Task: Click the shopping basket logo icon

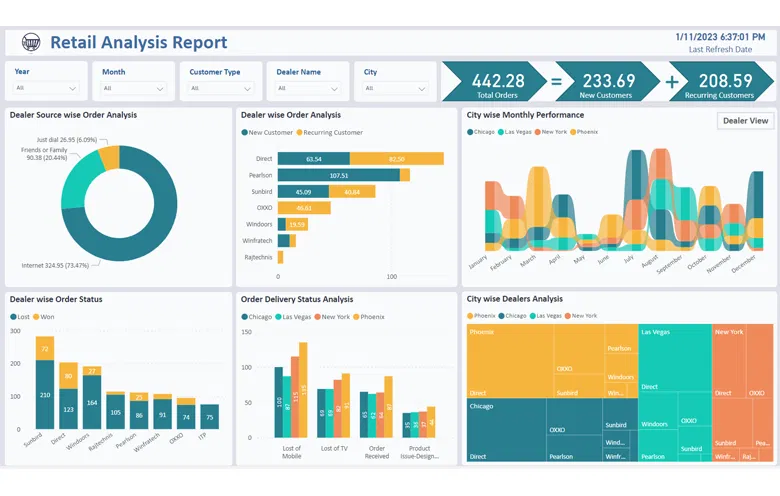Action: (x=31, y=42)
